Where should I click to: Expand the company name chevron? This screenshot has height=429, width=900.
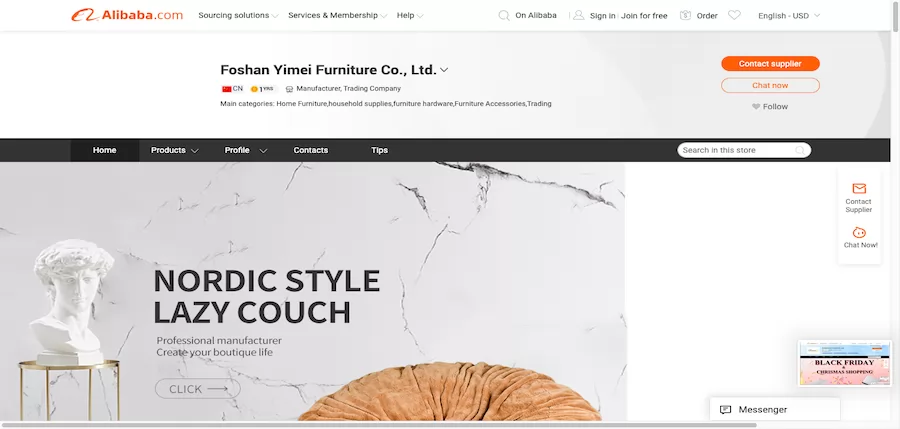[444, 70]
